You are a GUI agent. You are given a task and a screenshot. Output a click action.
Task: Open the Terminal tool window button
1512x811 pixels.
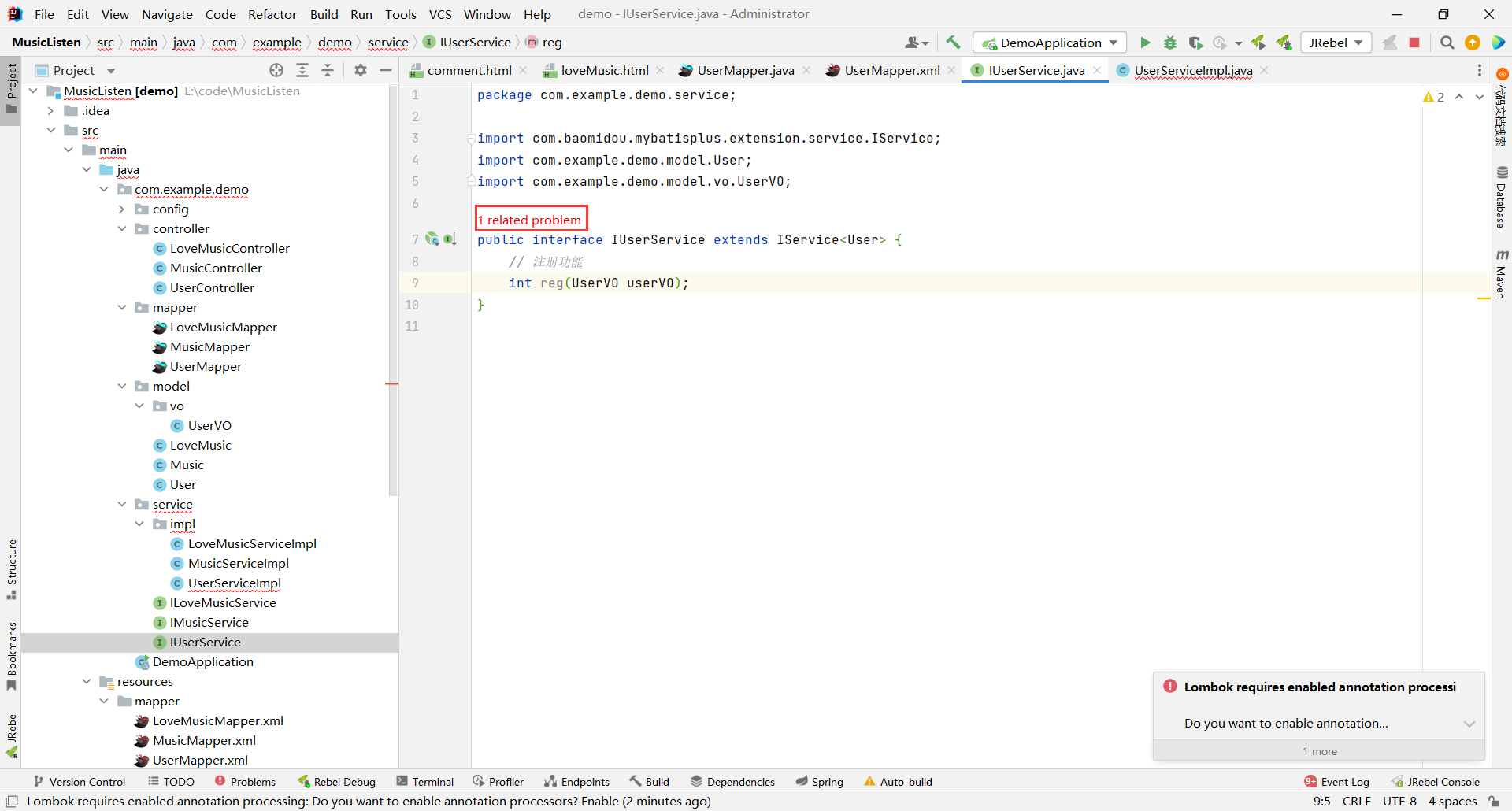tap(425, 781)
